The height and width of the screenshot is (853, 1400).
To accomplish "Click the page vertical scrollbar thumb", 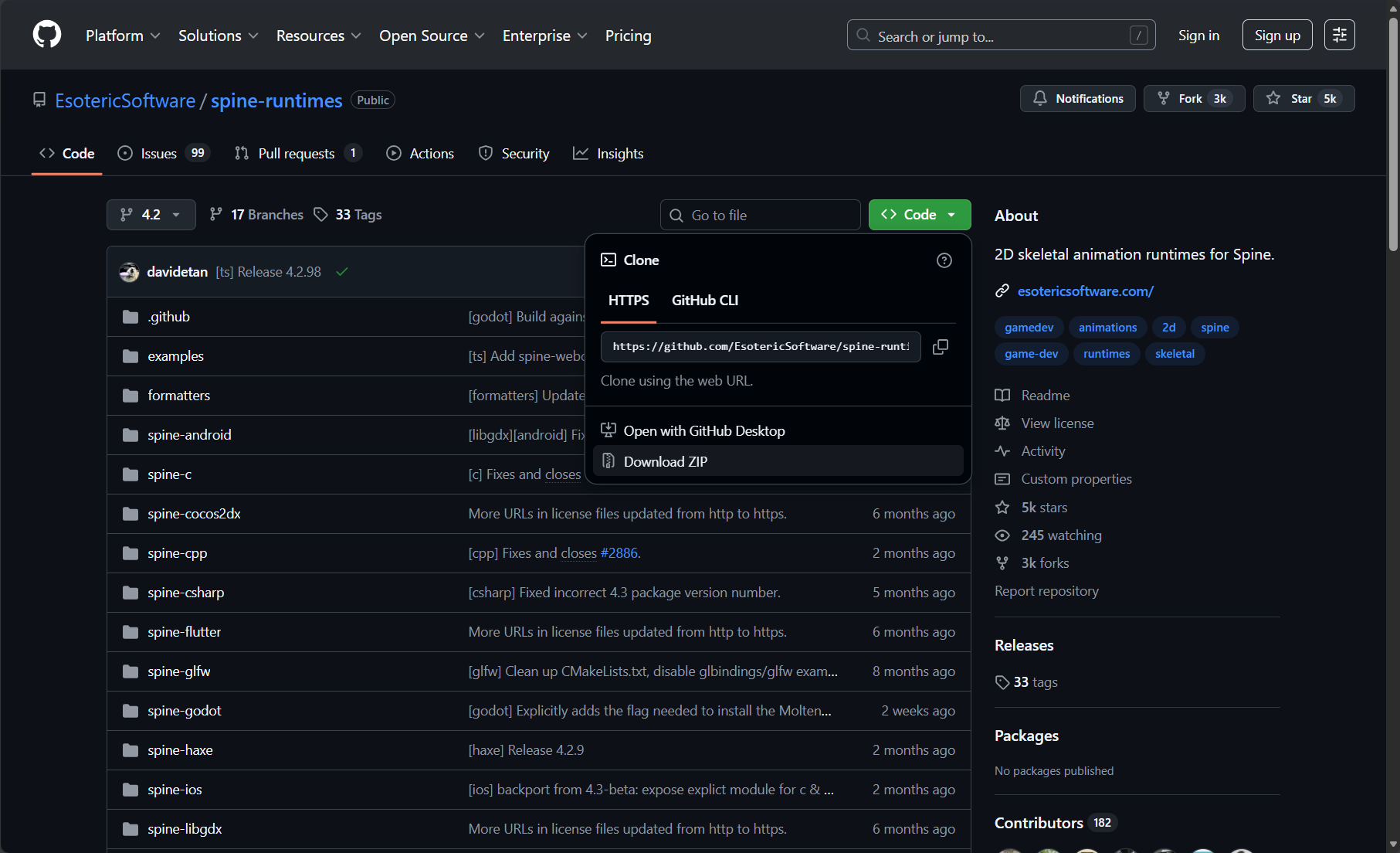I will (x=1393, y=135).
